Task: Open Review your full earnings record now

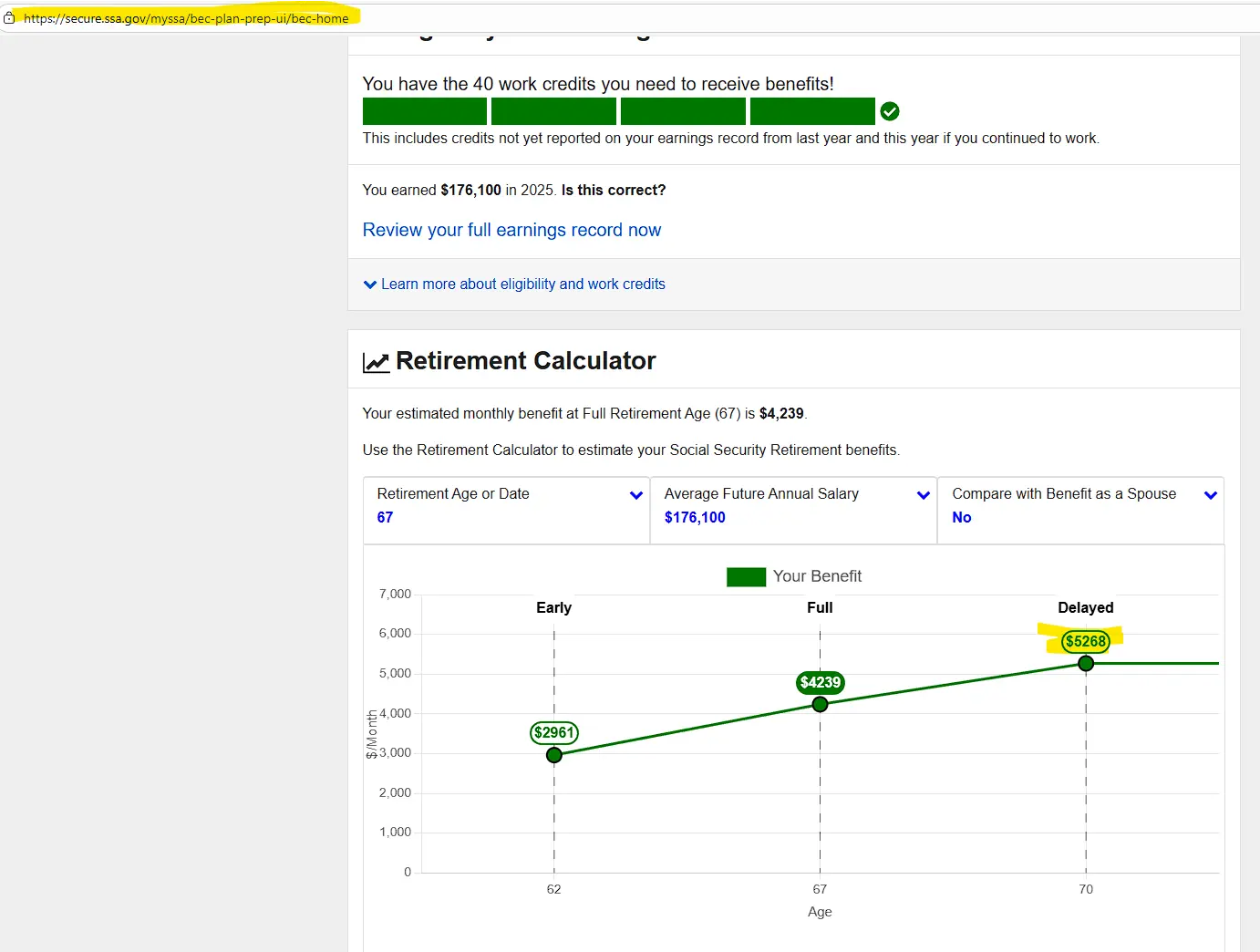Action: [511, 230]
